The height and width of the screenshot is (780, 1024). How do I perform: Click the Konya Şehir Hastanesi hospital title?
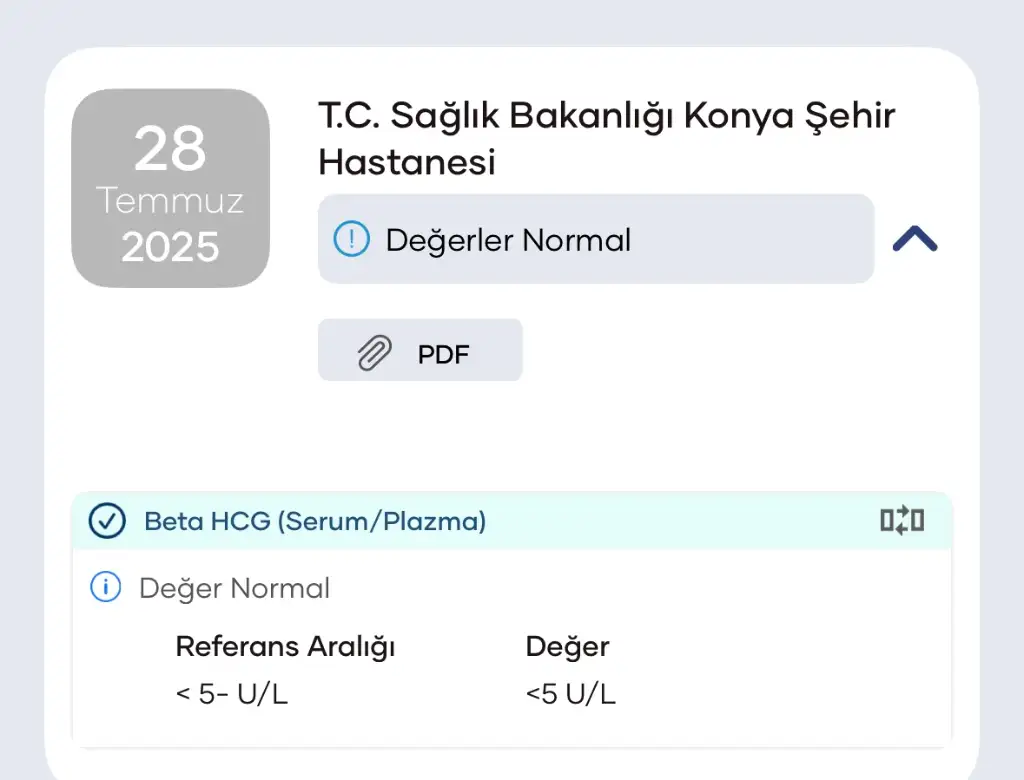[607, 138]
